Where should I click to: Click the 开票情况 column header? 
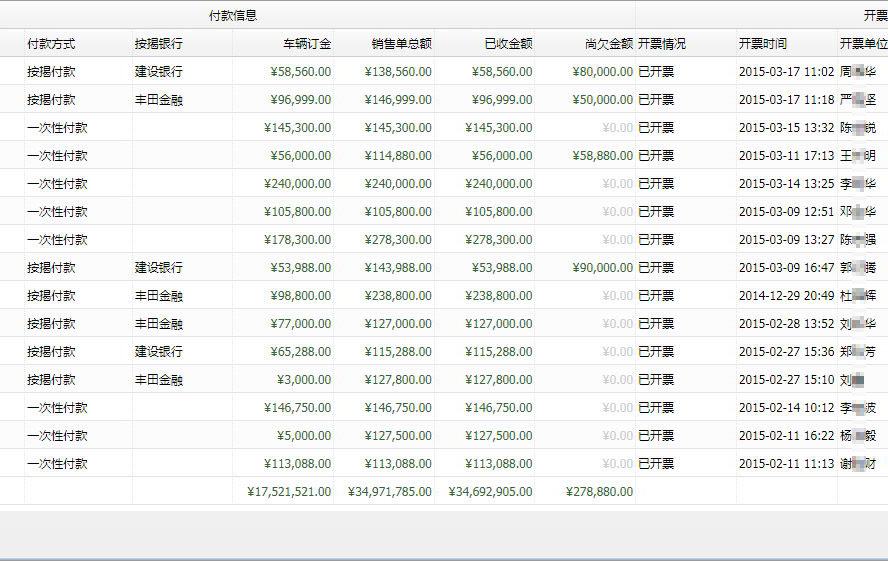tap(662, 44)
